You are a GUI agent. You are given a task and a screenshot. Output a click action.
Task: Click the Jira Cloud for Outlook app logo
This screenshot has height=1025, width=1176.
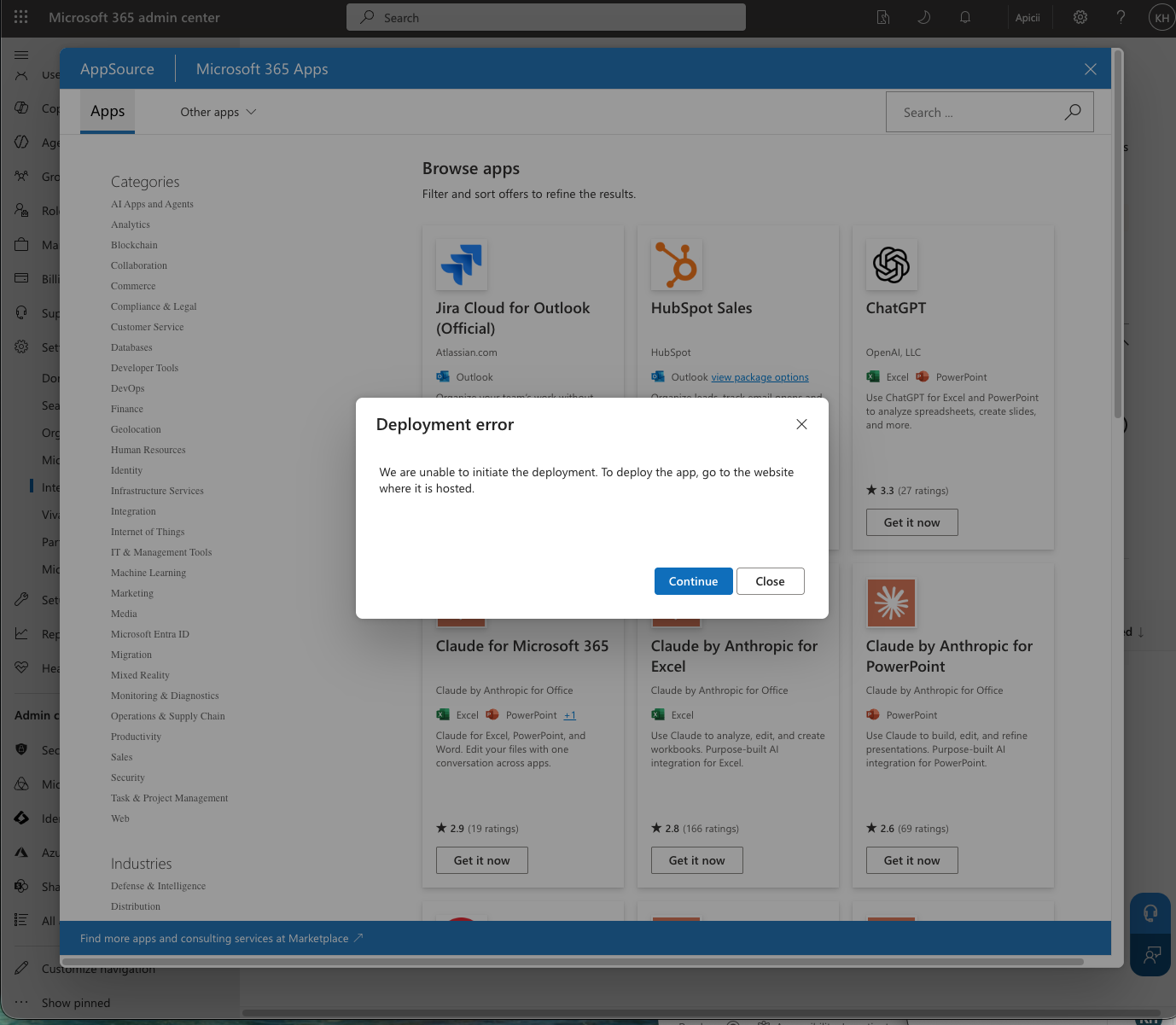[x=462, y=265]
